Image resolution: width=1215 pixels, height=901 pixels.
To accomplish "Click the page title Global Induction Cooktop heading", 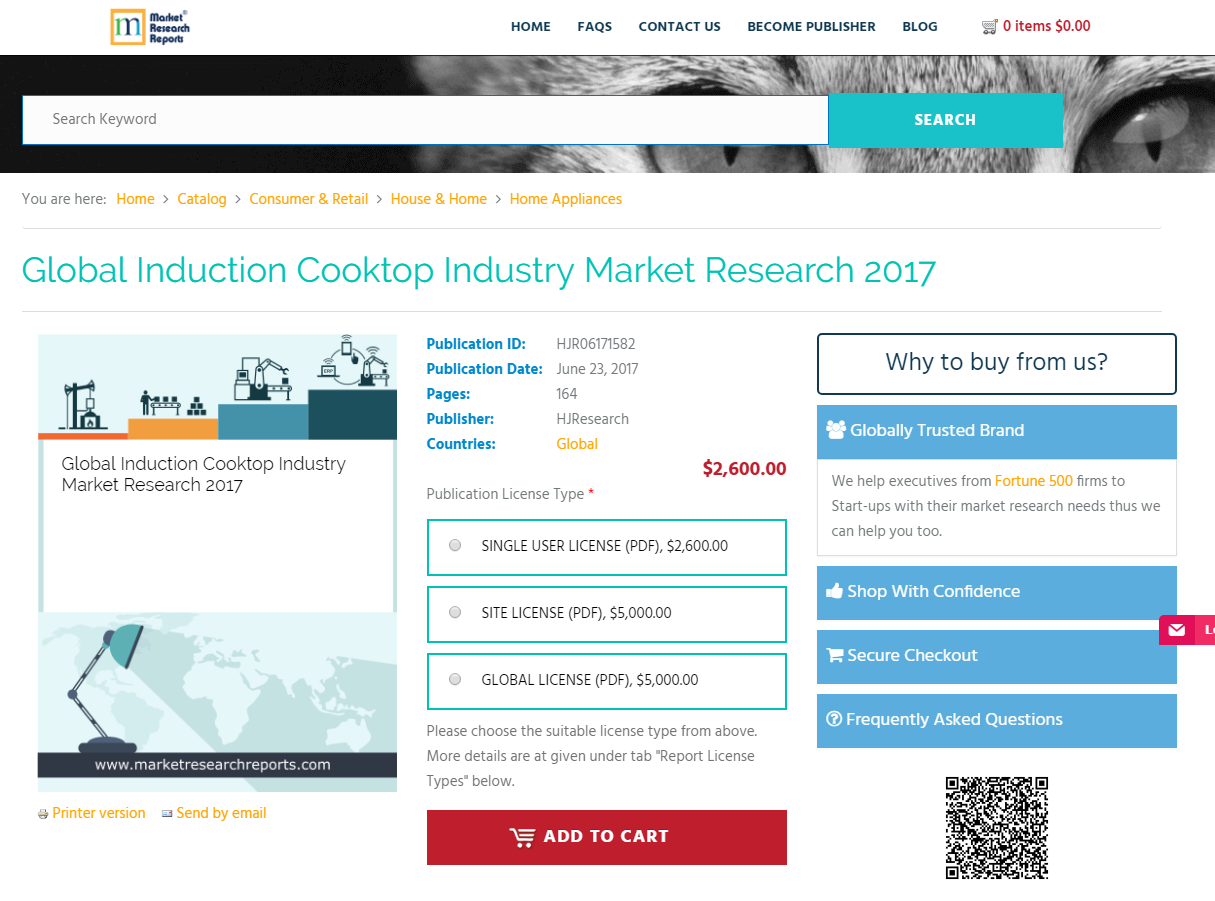I will click(x=479, y=271).
